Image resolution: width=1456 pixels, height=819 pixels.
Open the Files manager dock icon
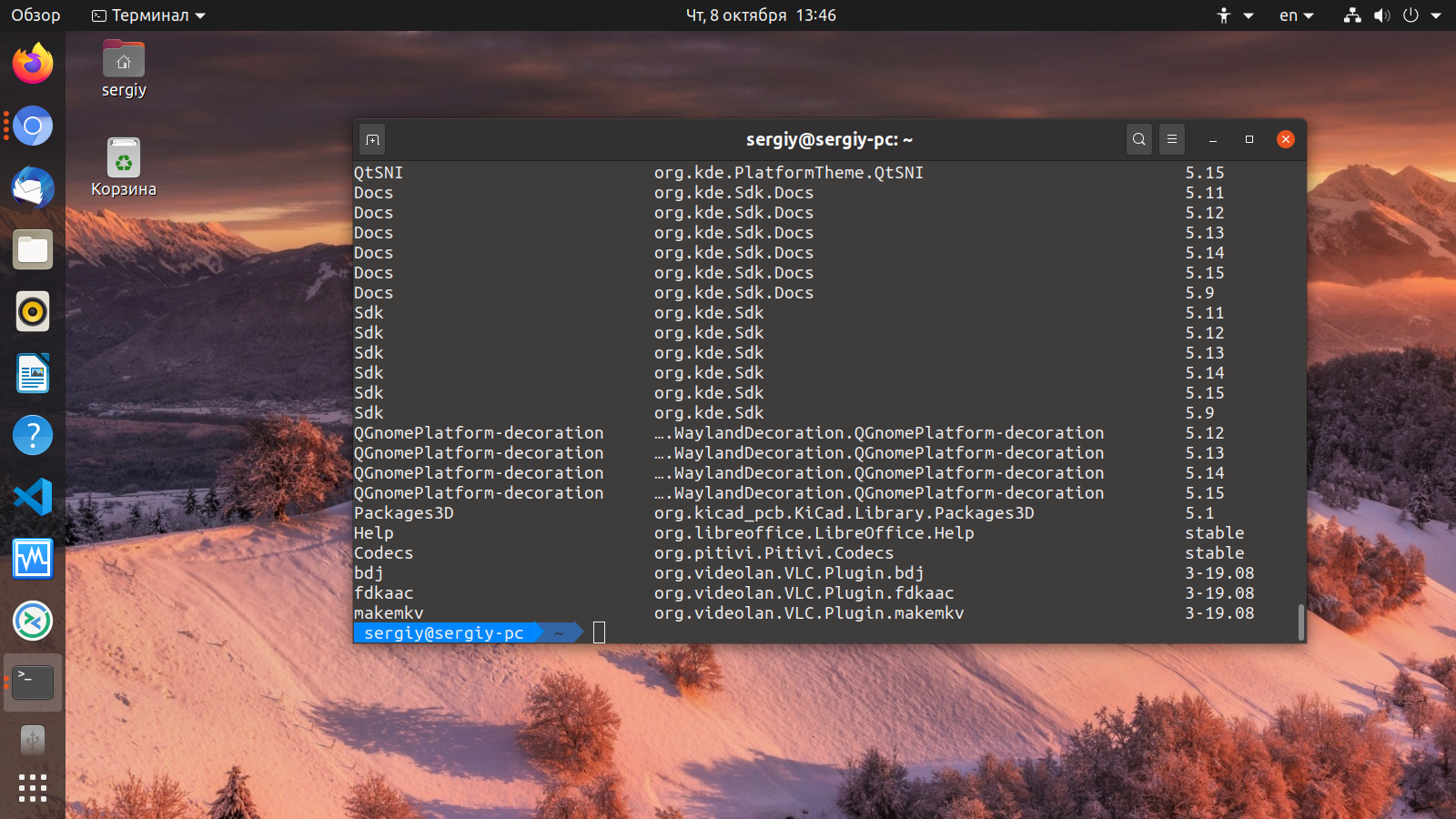tap(33, 249)
